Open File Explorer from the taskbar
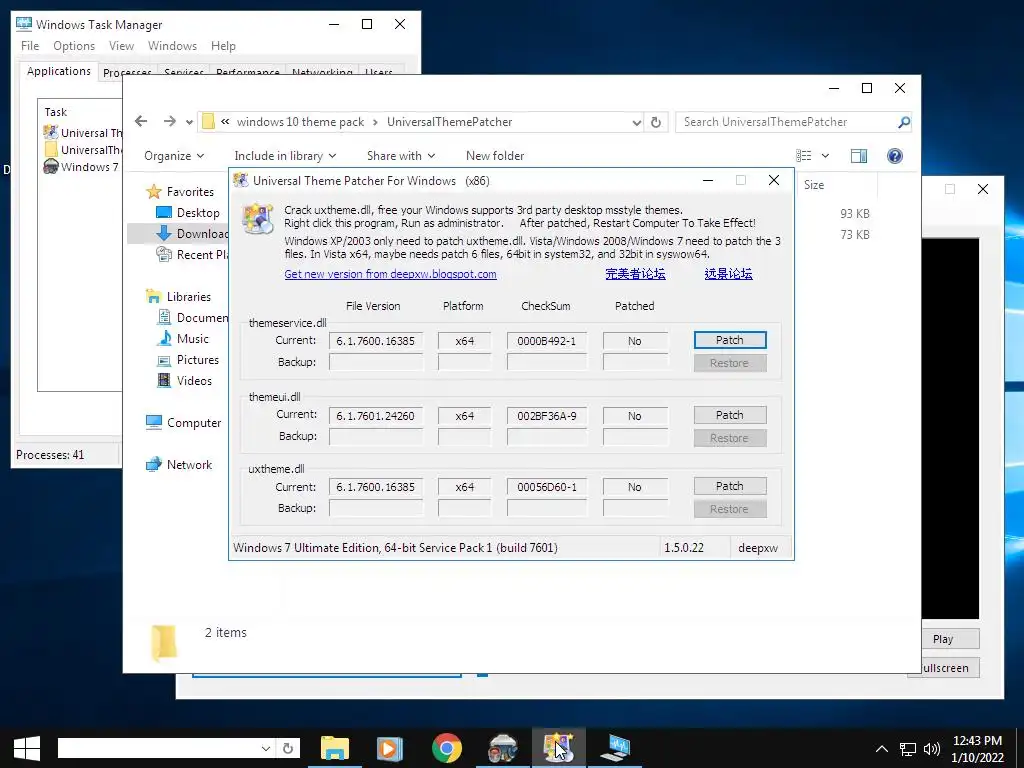 pyautogui.click(x=335, y=748)
